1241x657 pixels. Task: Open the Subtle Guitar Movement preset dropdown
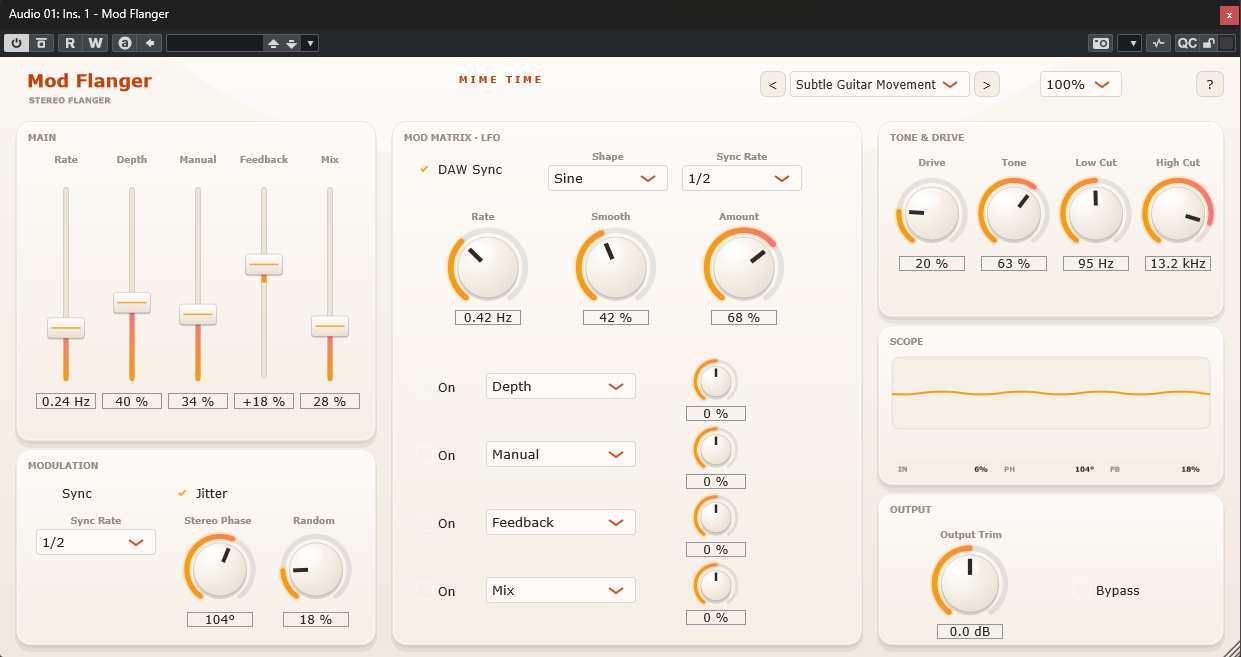click(880, 84)
